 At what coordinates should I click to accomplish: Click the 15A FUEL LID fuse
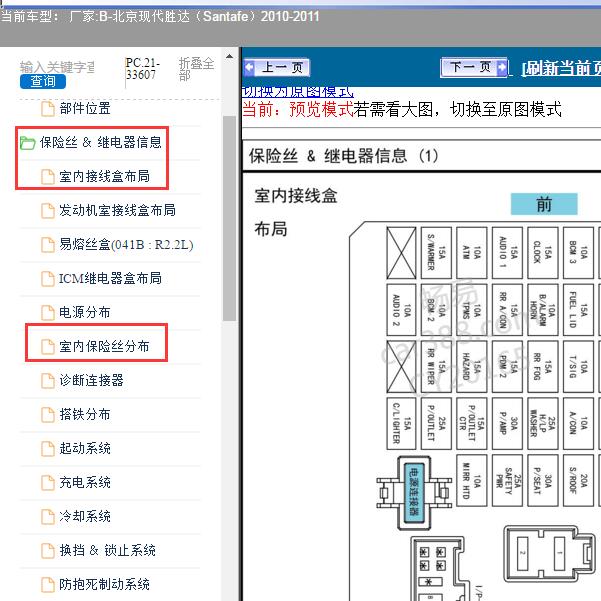(x=578, y=310)
